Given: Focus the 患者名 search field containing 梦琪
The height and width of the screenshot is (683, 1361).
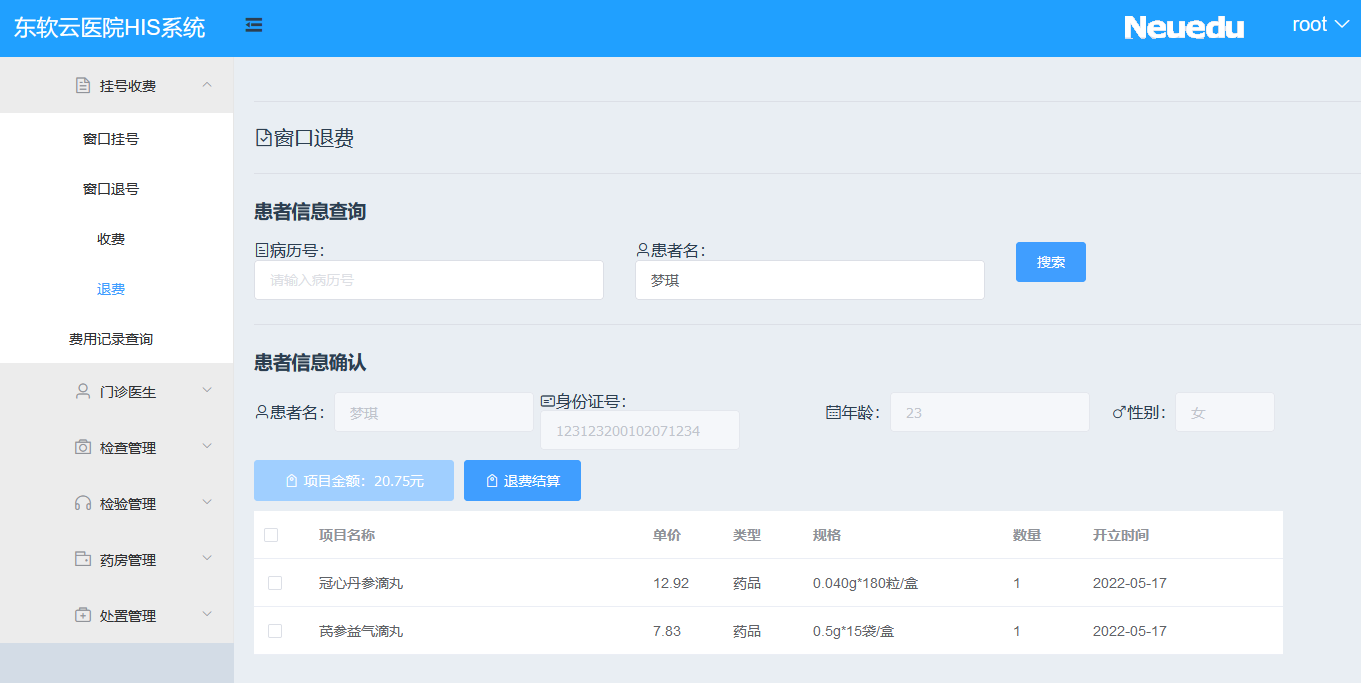Looking at the screenshot, I should click(810, 280).
